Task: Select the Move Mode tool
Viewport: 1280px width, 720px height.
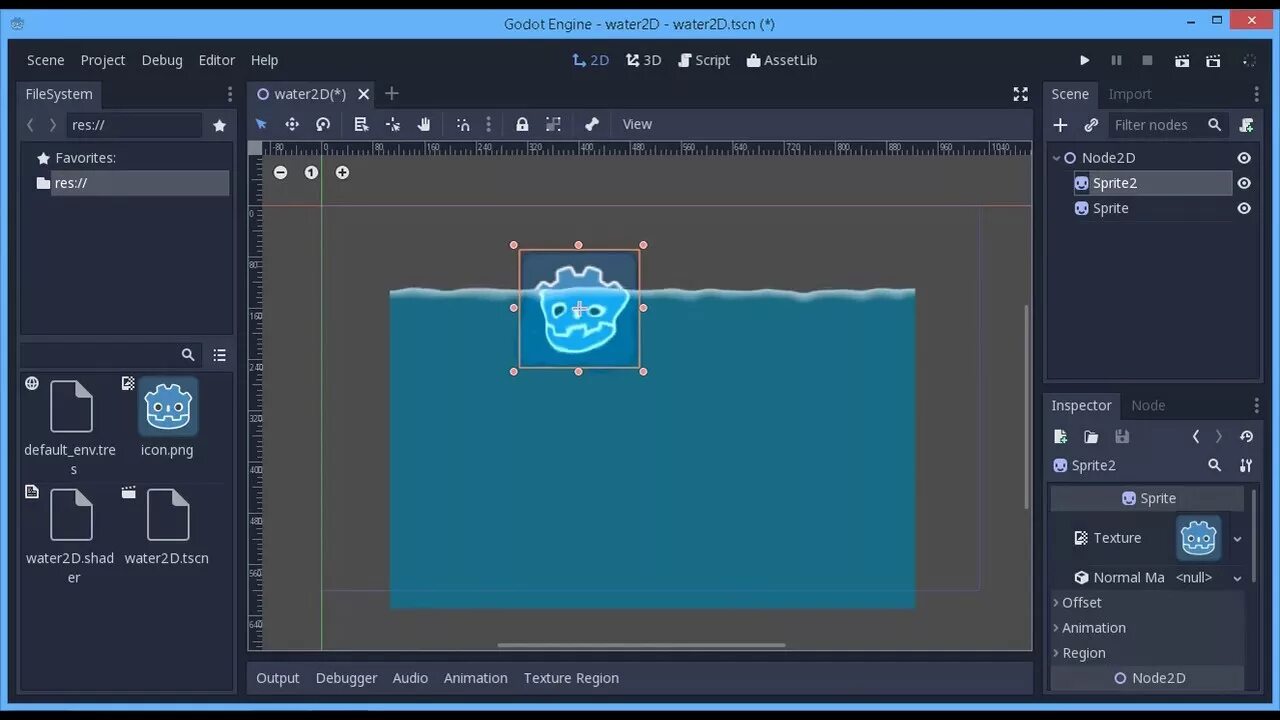Action: coord(292,124)
